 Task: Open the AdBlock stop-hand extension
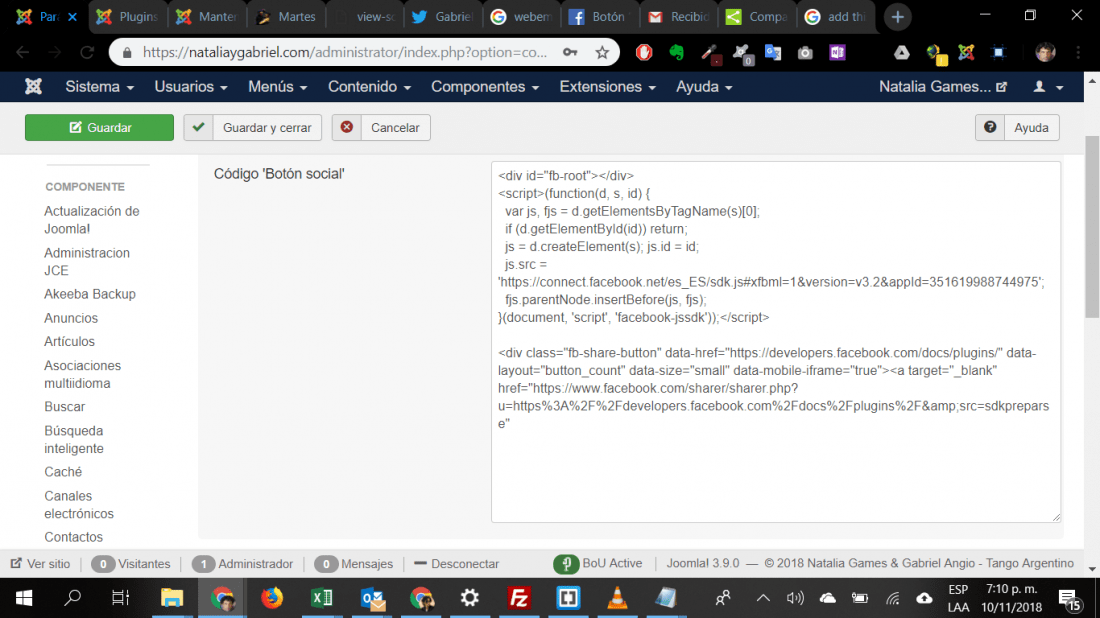click(644, 53)
